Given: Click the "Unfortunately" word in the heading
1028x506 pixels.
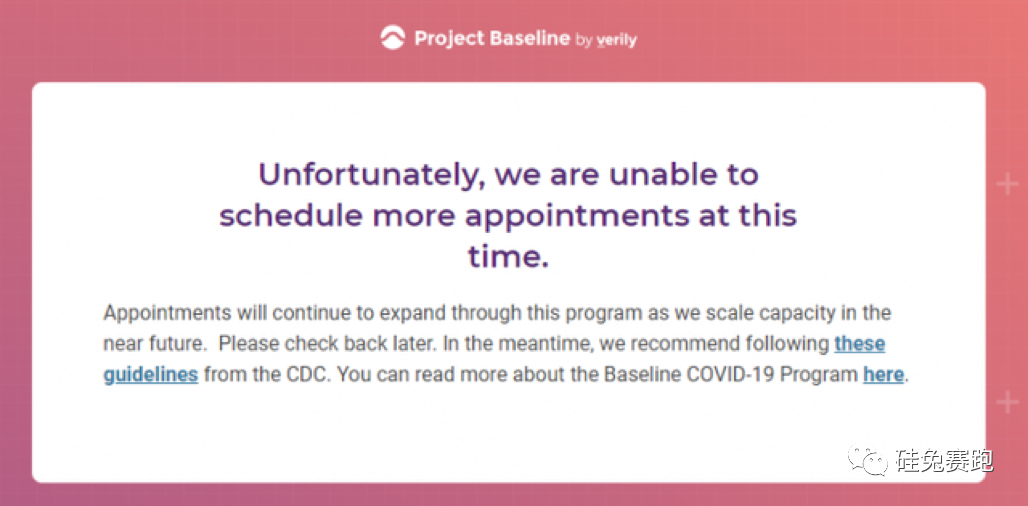Looking at the screenshot, I should [358, 174].
